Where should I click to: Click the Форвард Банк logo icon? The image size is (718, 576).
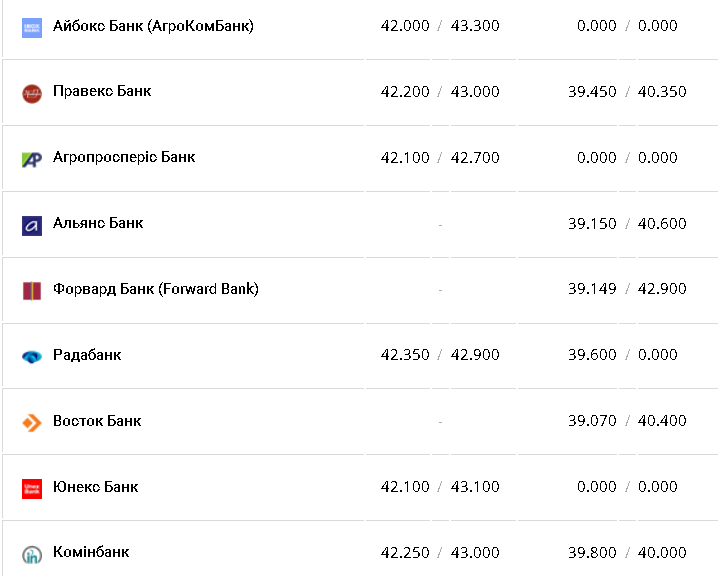[32, 291]
